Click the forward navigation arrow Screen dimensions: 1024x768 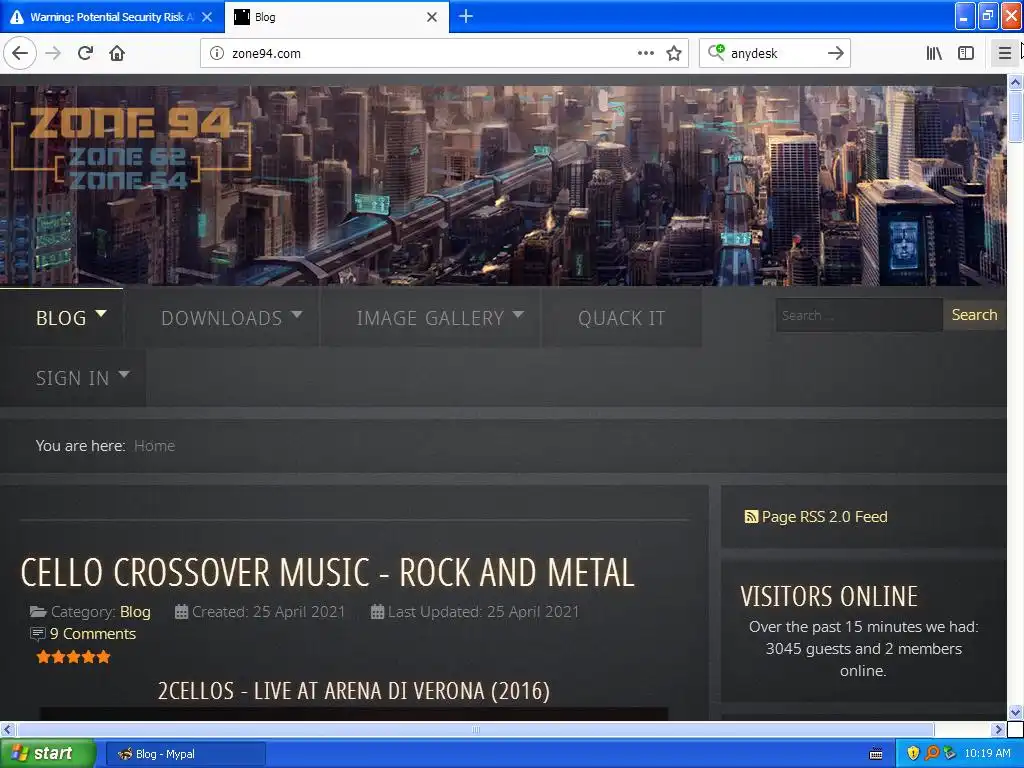coord(53,53)
